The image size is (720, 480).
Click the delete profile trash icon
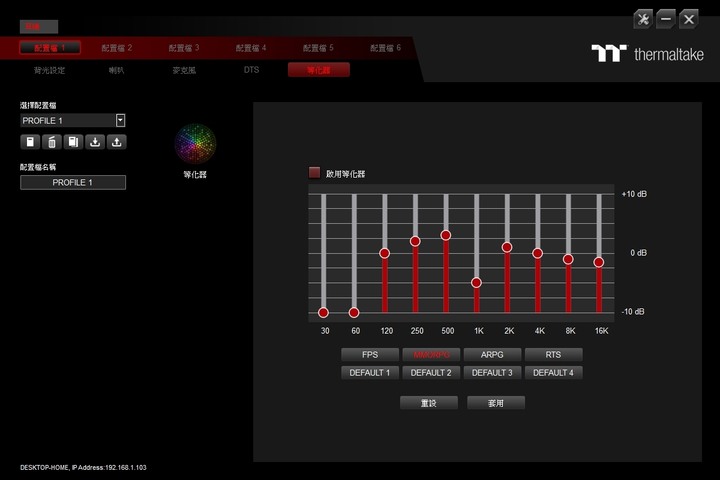click(x=52, y=142)
